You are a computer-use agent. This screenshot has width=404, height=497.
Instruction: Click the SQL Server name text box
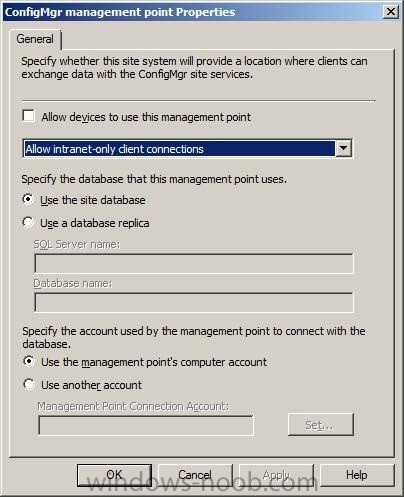click(x=194, y=263)
